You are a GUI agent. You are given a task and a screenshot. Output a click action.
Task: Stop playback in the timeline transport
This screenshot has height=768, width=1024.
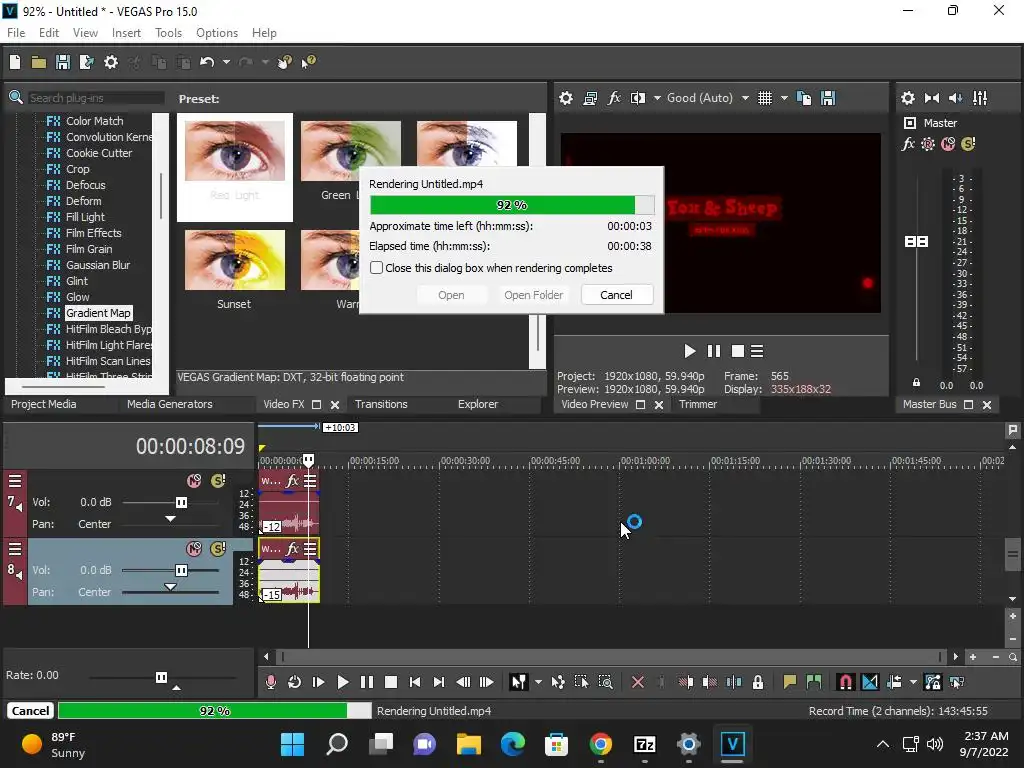point(391,682)
